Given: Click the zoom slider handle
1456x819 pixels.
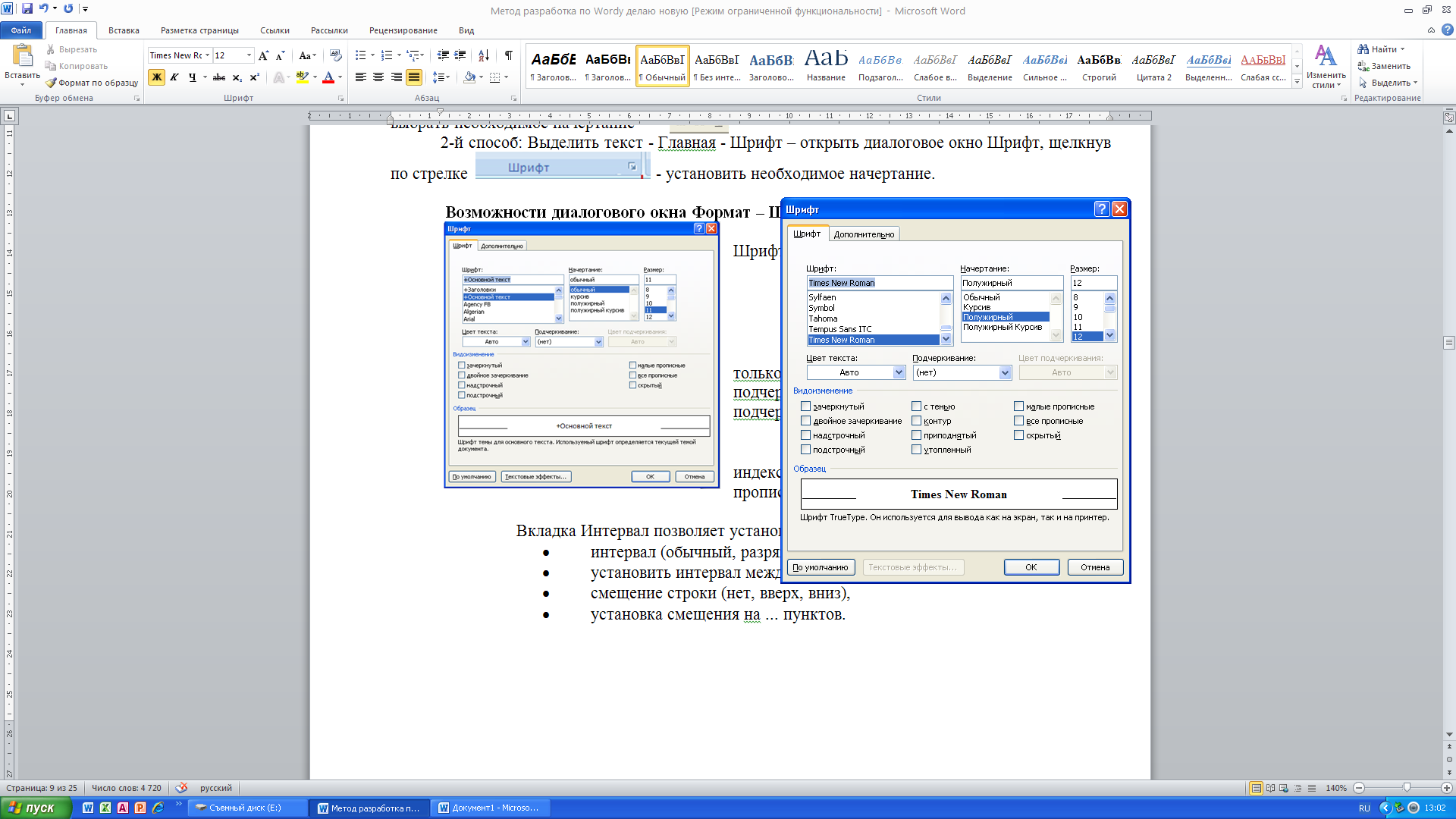Looking at the screenshot, I should pyautogui.click(x=1407, y=788).
